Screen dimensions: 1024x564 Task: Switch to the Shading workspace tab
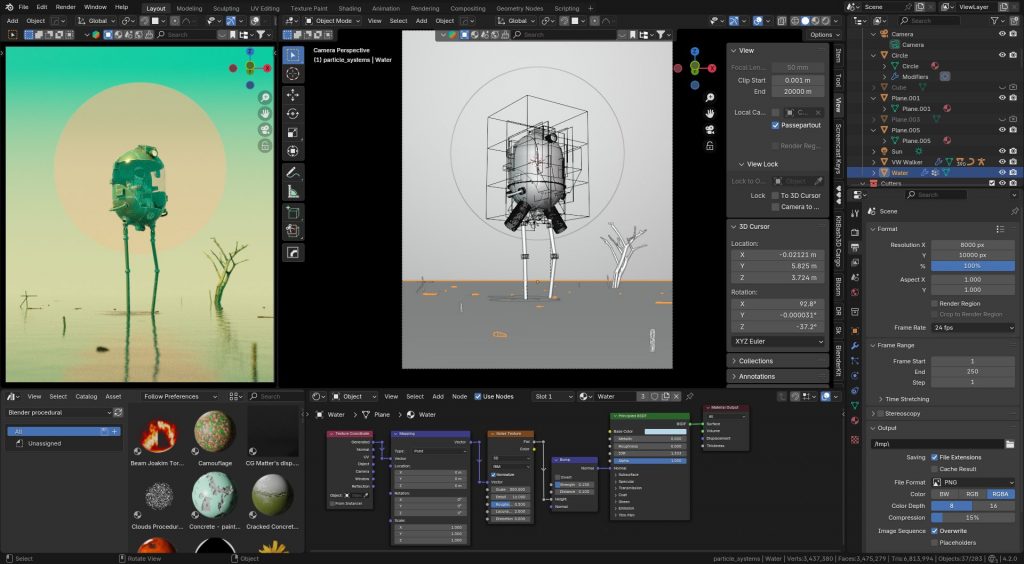click(349, 8)
